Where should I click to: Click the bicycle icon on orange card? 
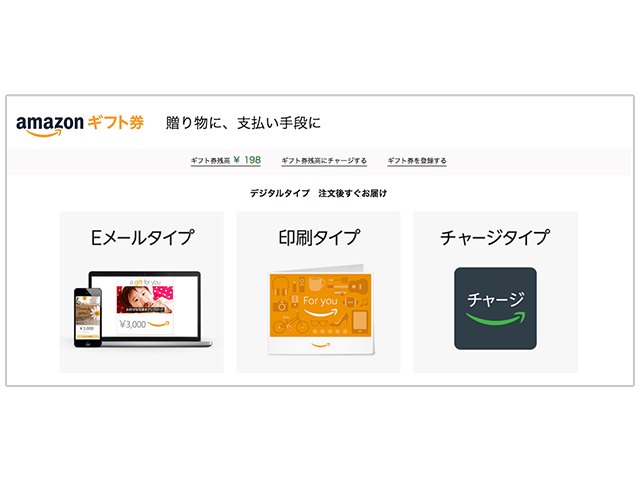tap(291, 324)
